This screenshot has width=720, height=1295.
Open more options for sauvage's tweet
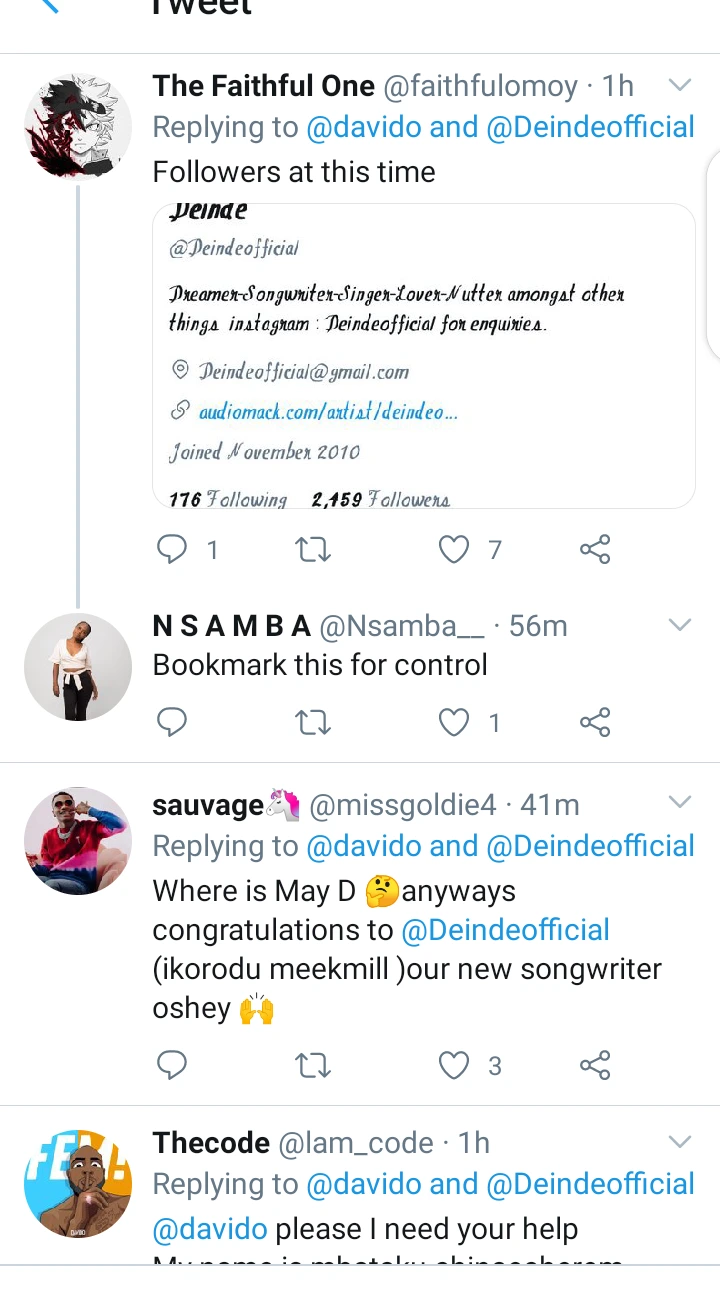[680, 803]
